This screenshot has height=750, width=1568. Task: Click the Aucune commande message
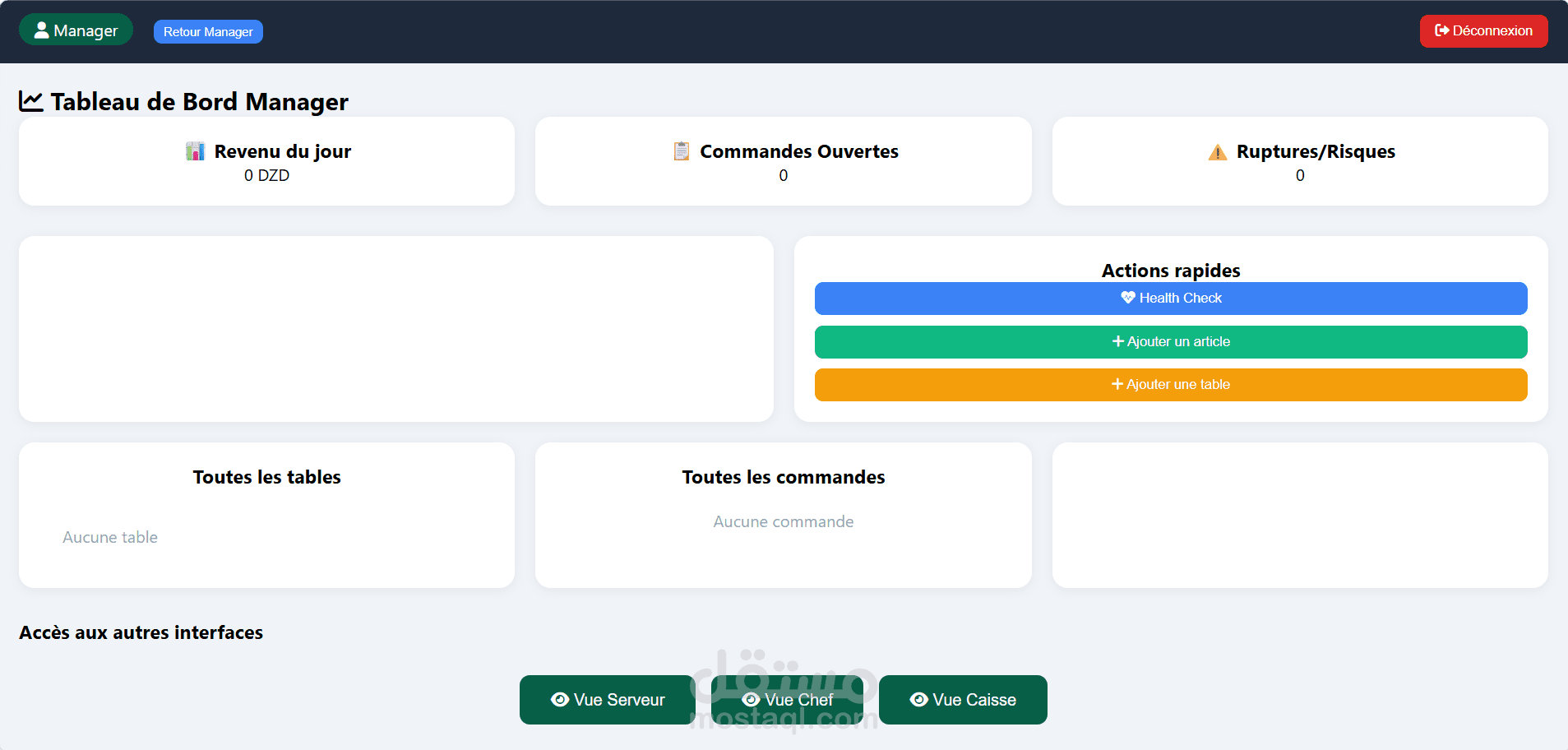783,521
